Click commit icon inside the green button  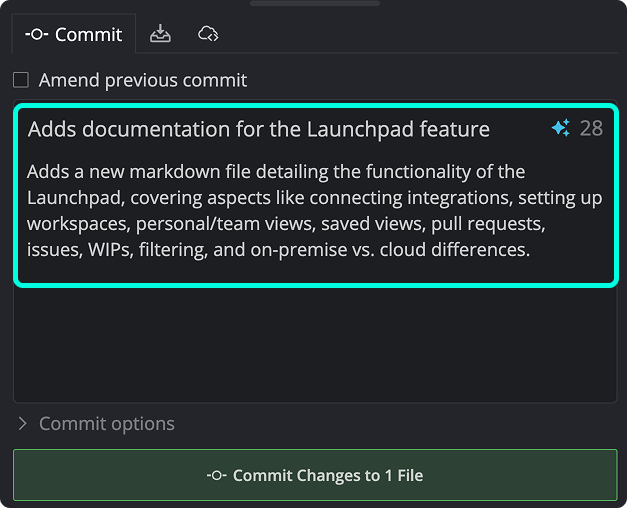click(x=217, y=475)
